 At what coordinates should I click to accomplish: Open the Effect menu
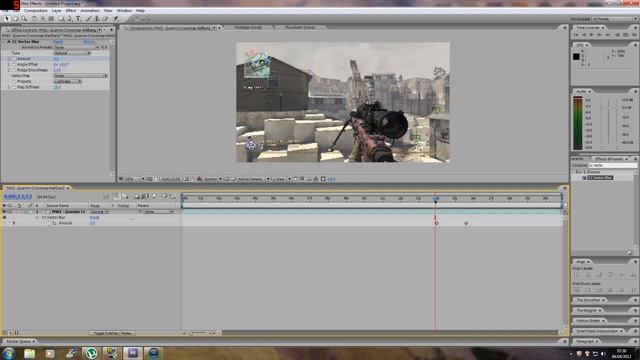click(x=71, y=11)
